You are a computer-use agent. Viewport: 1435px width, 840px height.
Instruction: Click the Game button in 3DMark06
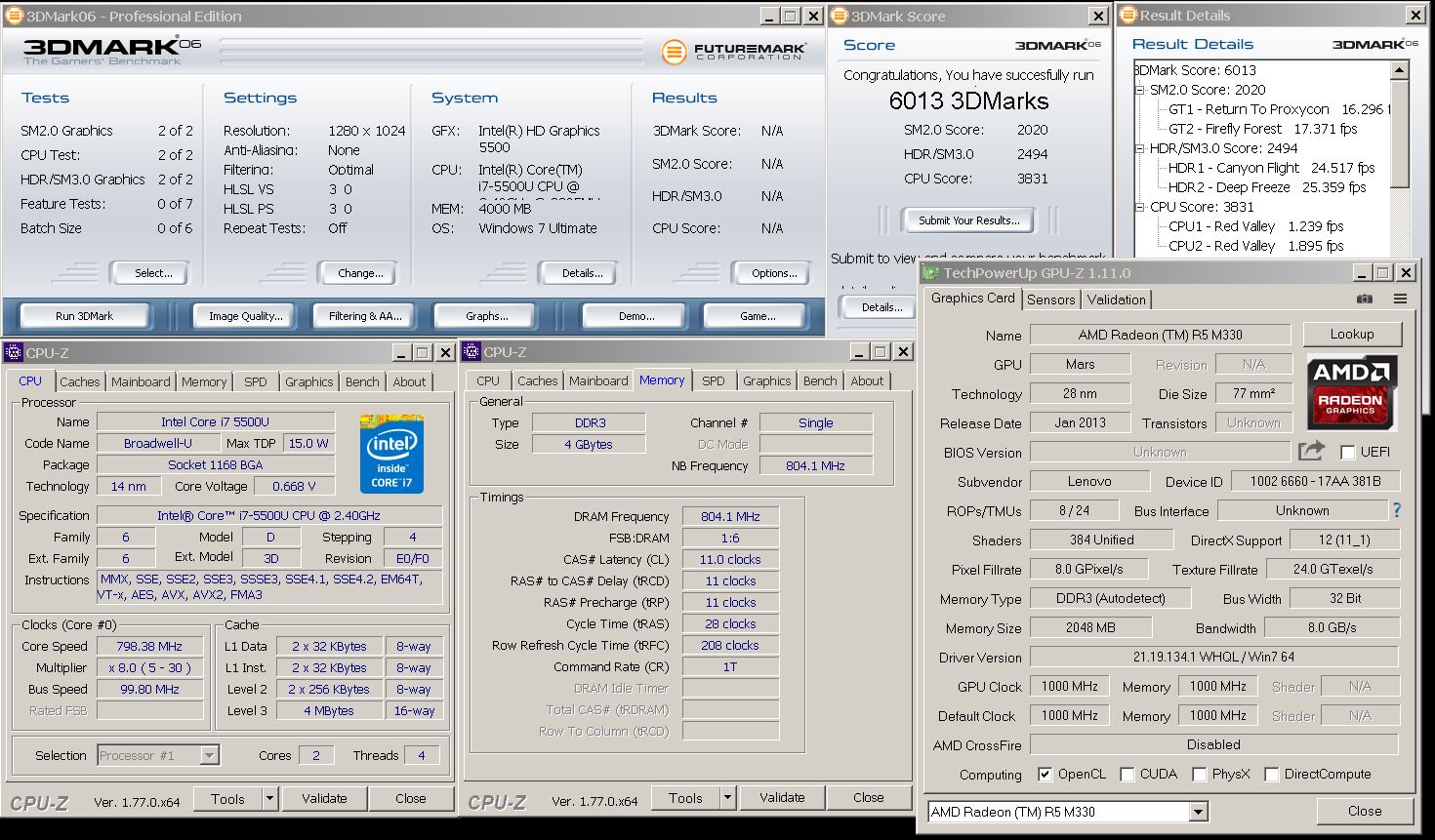click(758, 316)
